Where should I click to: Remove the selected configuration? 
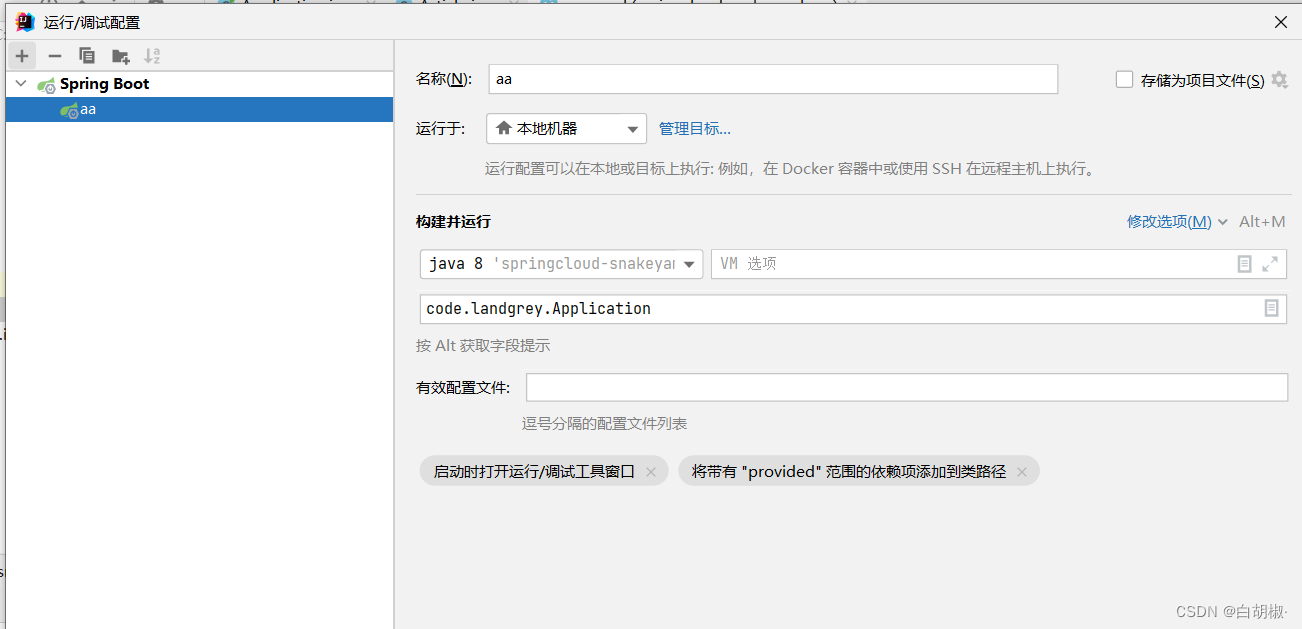point(54,56)
